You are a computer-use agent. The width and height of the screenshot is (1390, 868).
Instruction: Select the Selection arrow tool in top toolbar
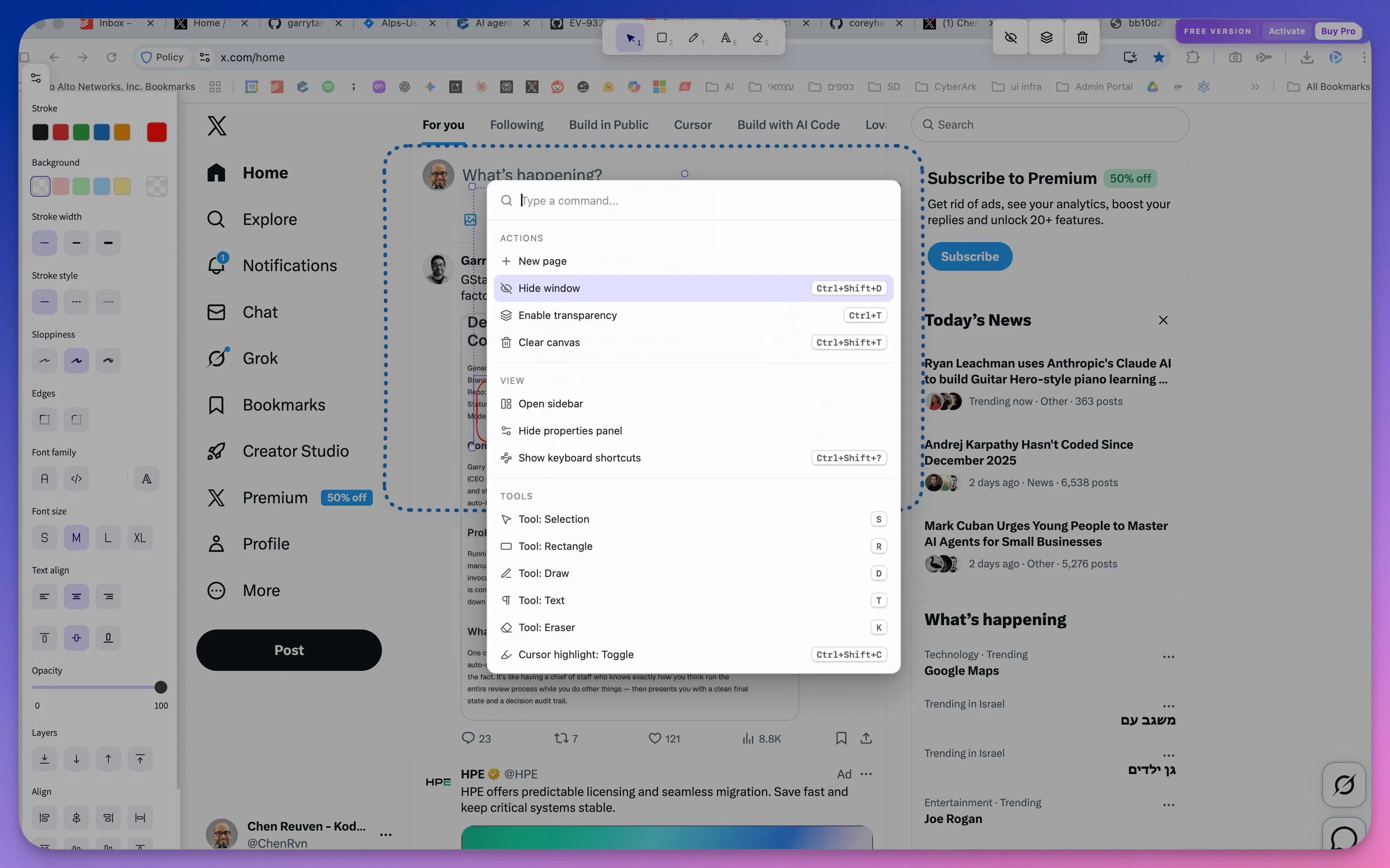(630, 38)
